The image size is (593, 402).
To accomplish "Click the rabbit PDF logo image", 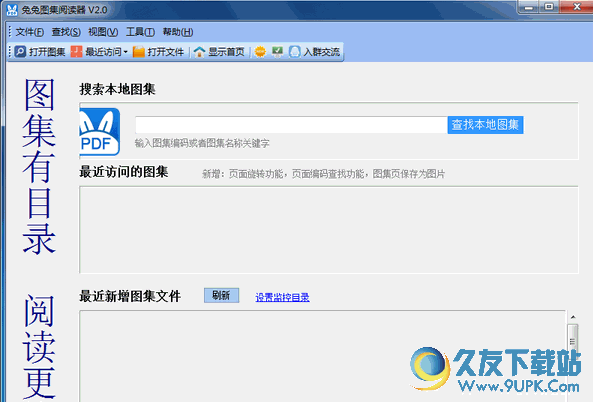I will click(x=100, y=132).
